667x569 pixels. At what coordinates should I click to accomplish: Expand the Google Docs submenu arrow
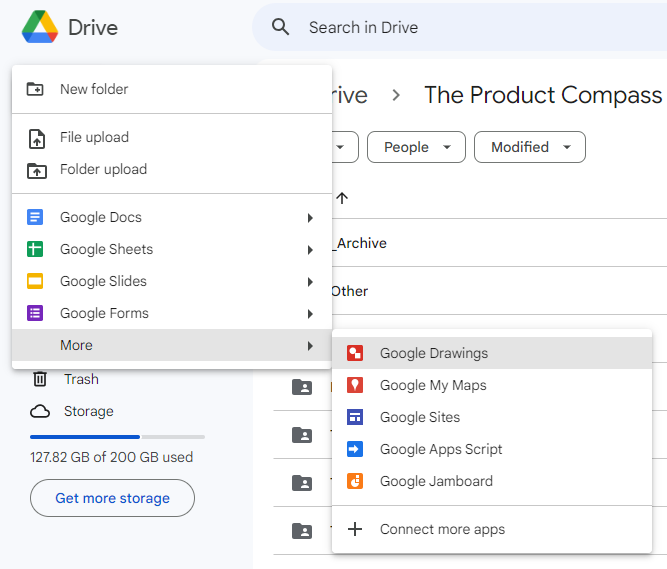(x=310, y=218)
